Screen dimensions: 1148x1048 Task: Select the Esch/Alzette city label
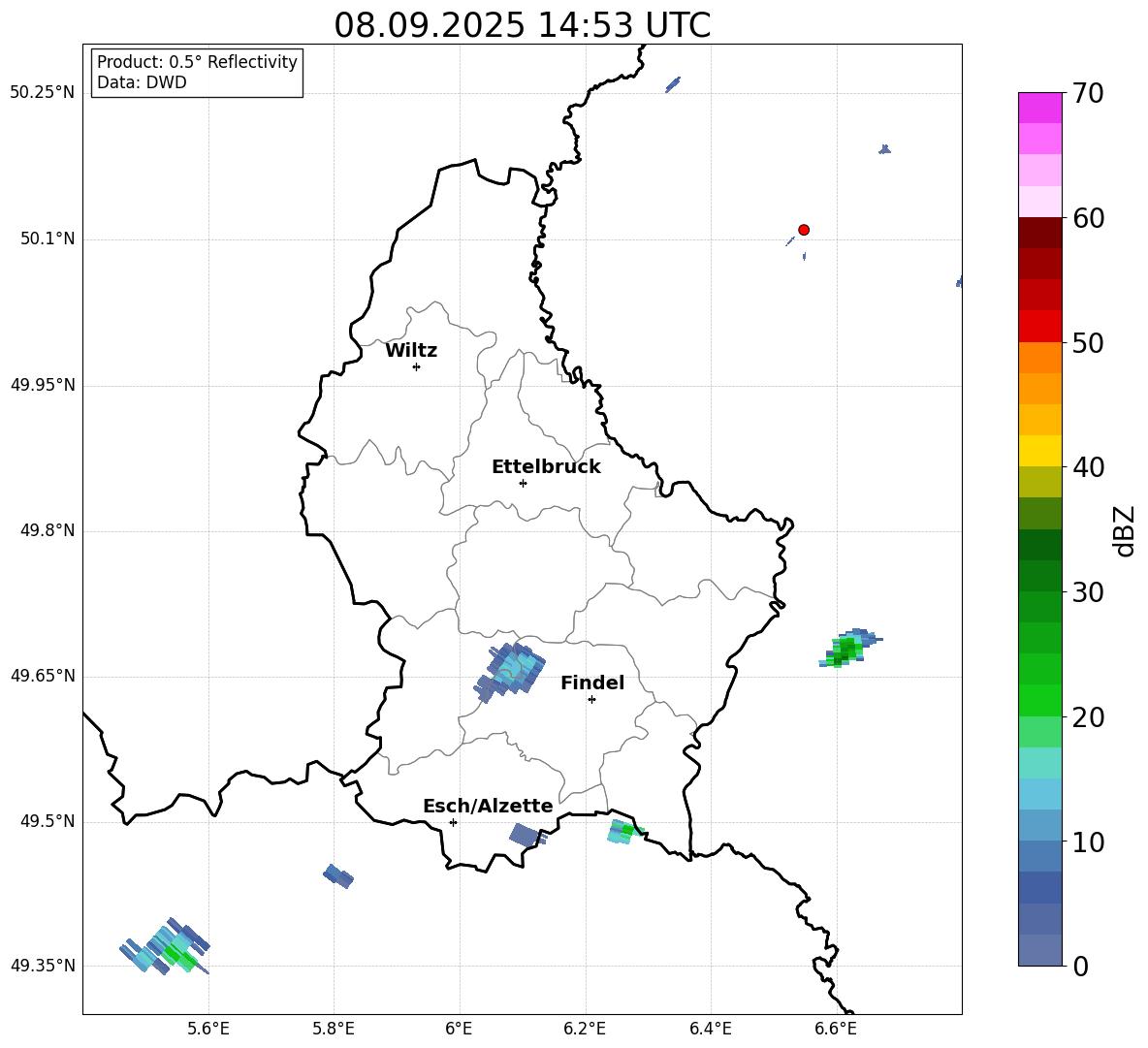(x=488, y=806)
